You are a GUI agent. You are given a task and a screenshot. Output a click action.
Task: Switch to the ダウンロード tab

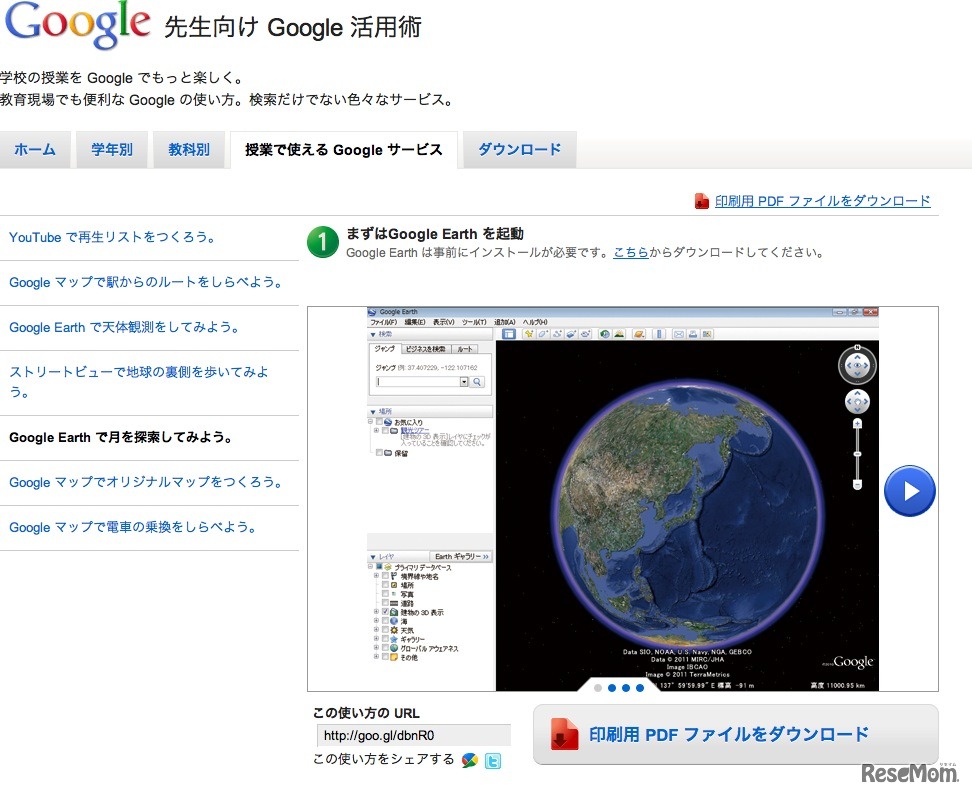click(x=519, y=150)
